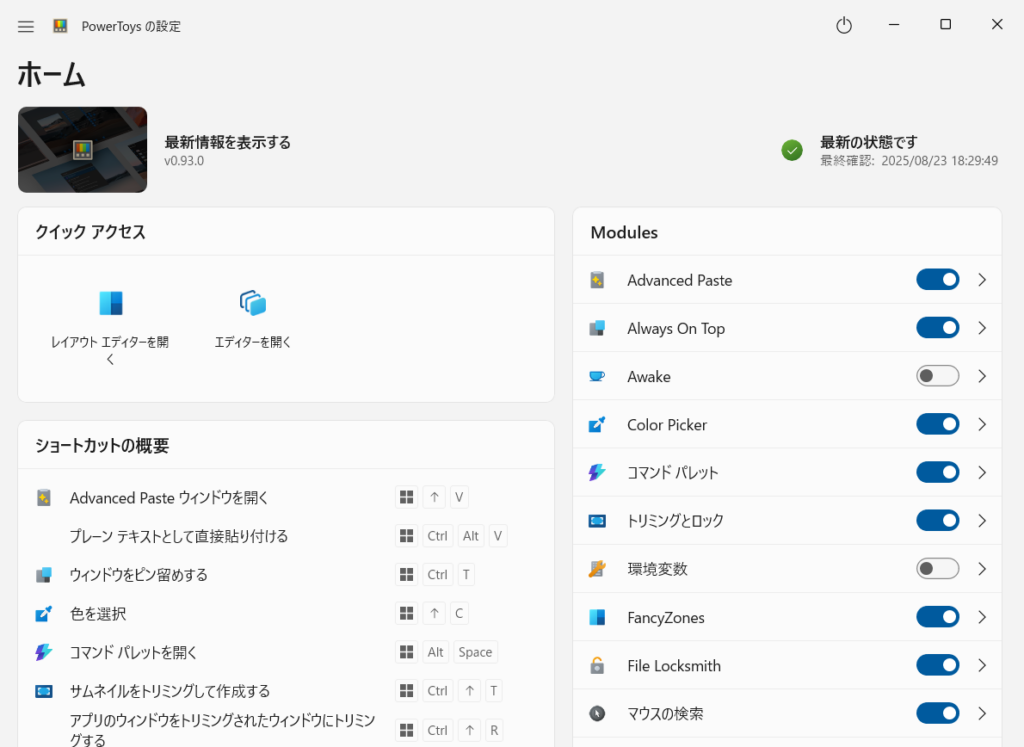Click the power/quit icon in title bar

coord(844,25)
